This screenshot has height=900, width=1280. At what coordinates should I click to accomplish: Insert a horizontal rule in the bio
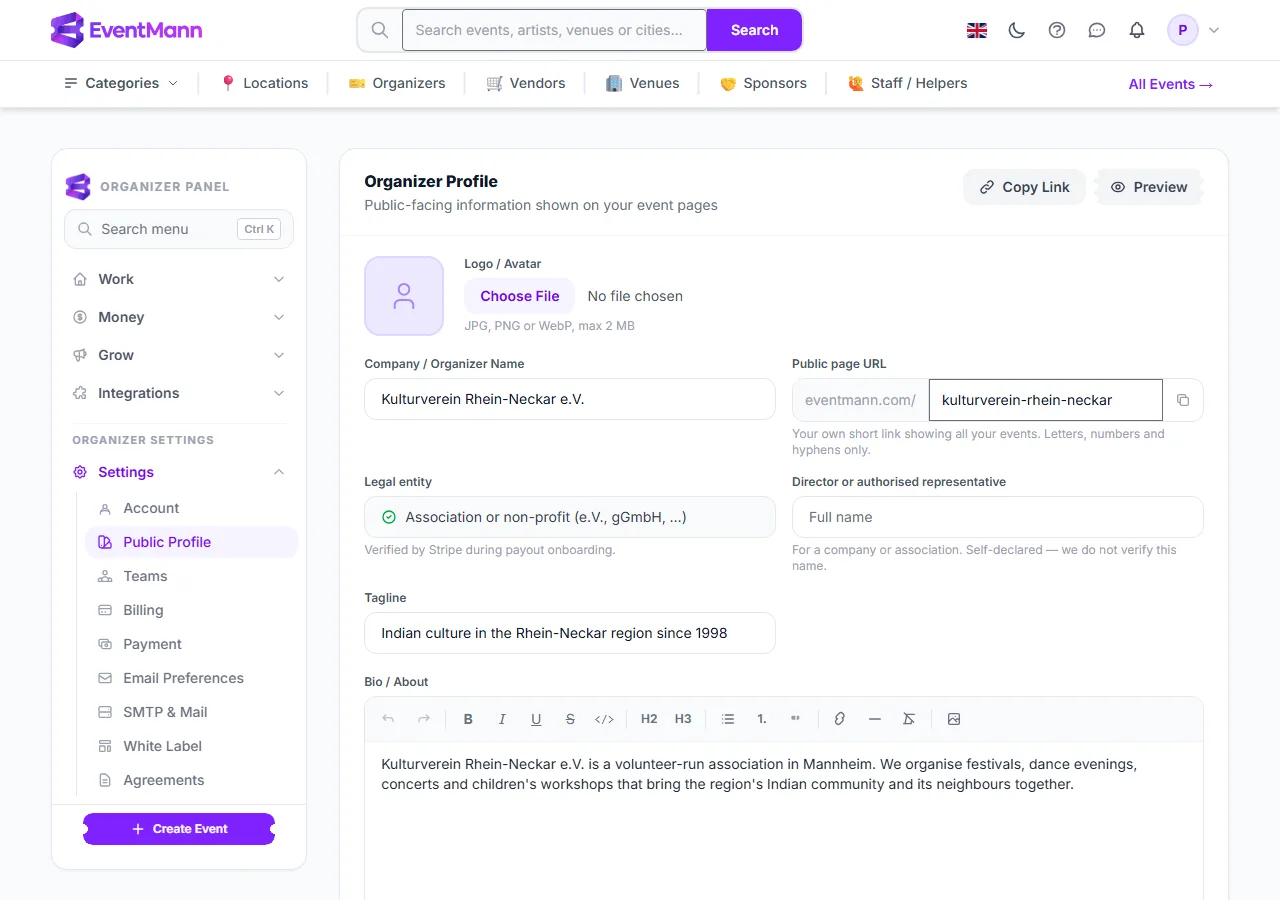(x=875, y=719)
